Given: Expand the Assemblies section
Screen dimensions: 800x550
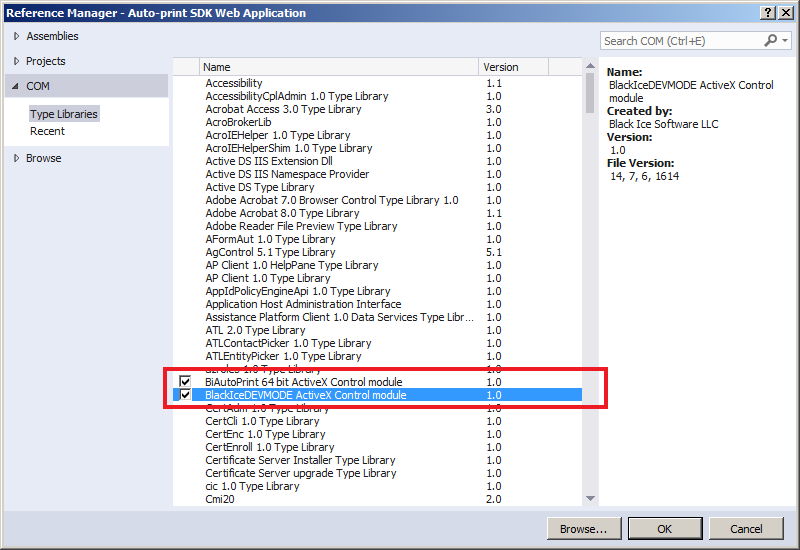Looking at the screenshot, I should tap(17, 36).
